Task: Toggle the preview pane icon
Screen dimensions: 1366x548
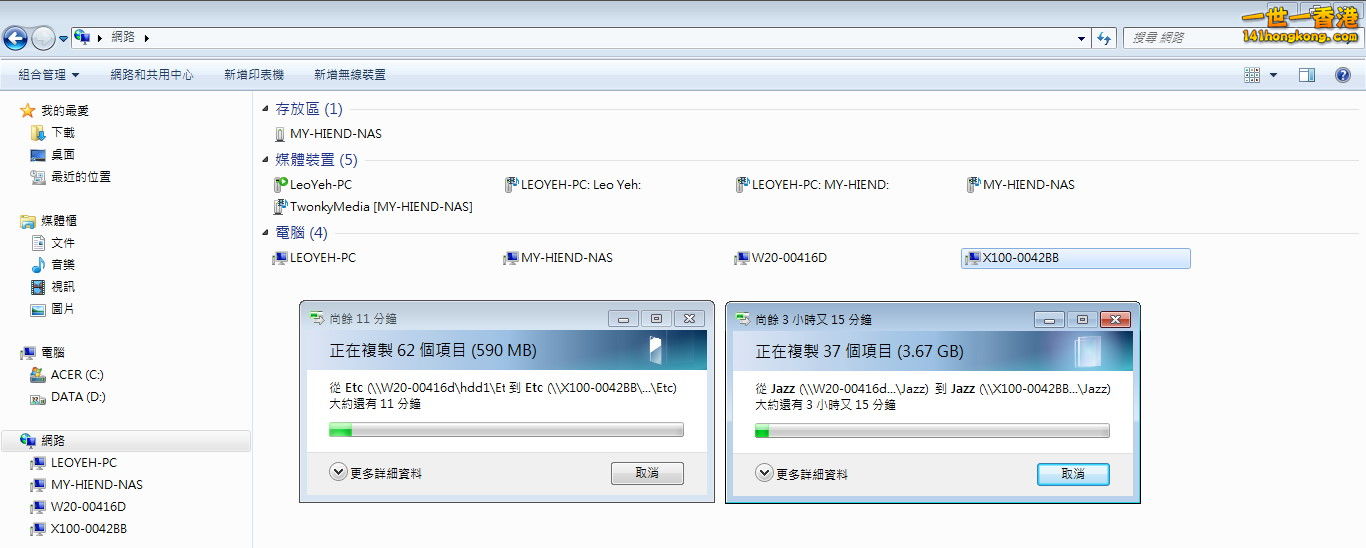Action: click(1306, 75)
